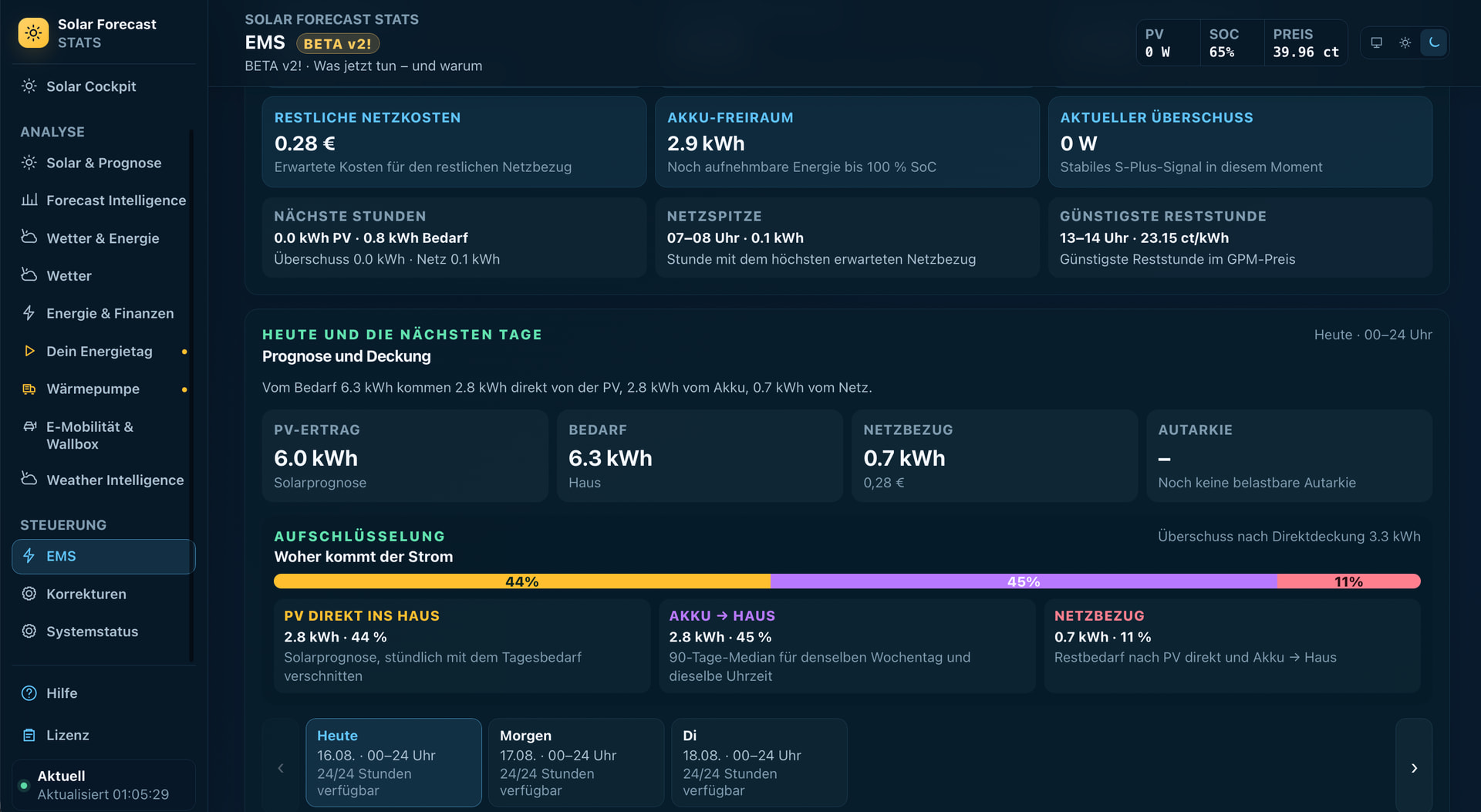
Task: Open Wärmepumpe heat pump icon
Action: 29,389
